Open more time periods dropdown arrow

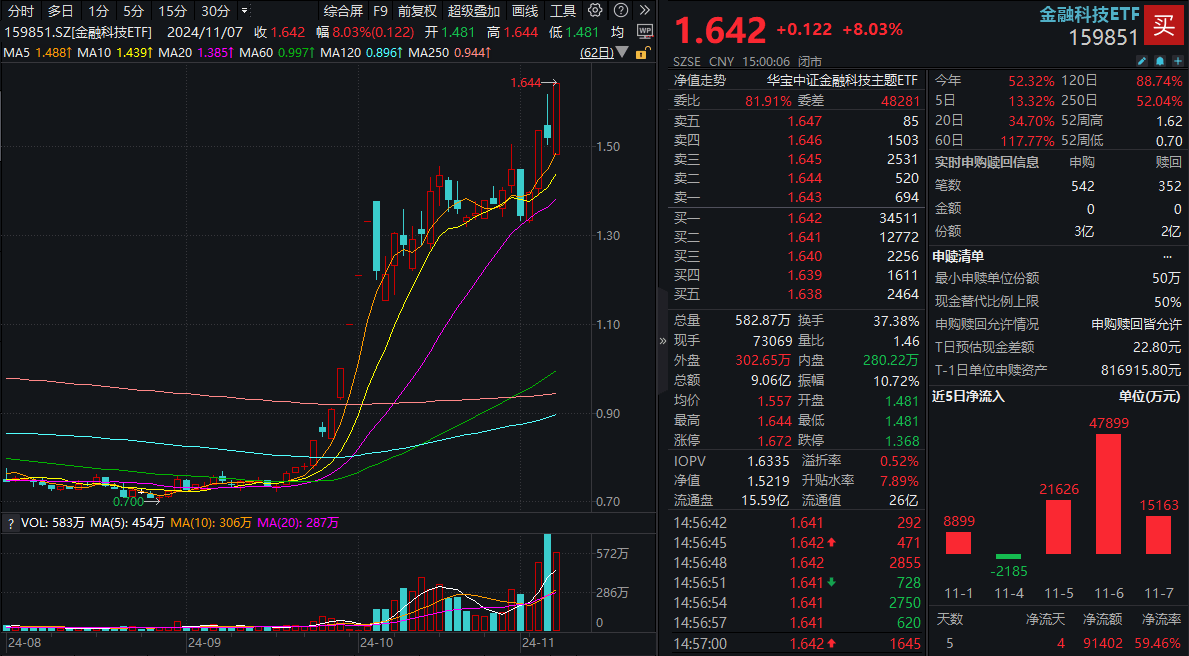pyautogui.click(x=245, y=11)
